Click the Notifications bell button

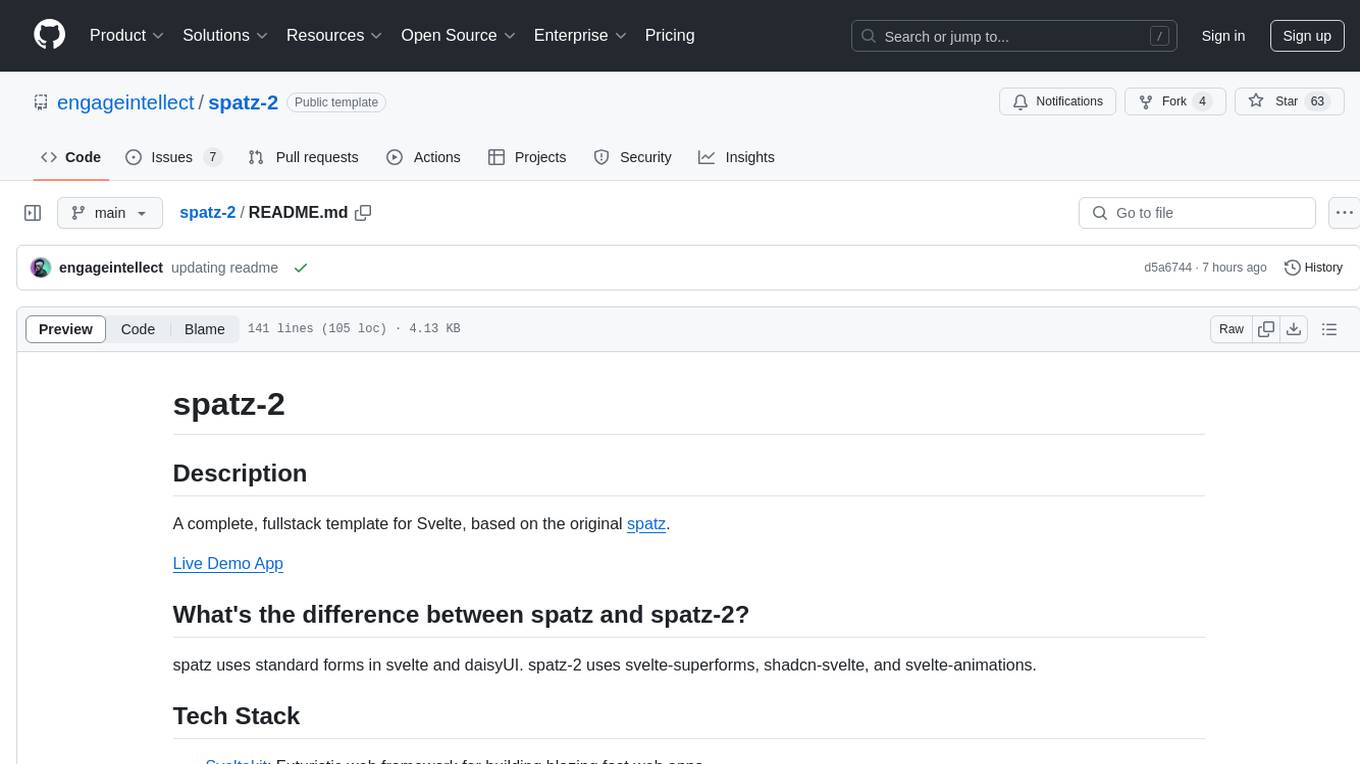tap(1058, 101)
